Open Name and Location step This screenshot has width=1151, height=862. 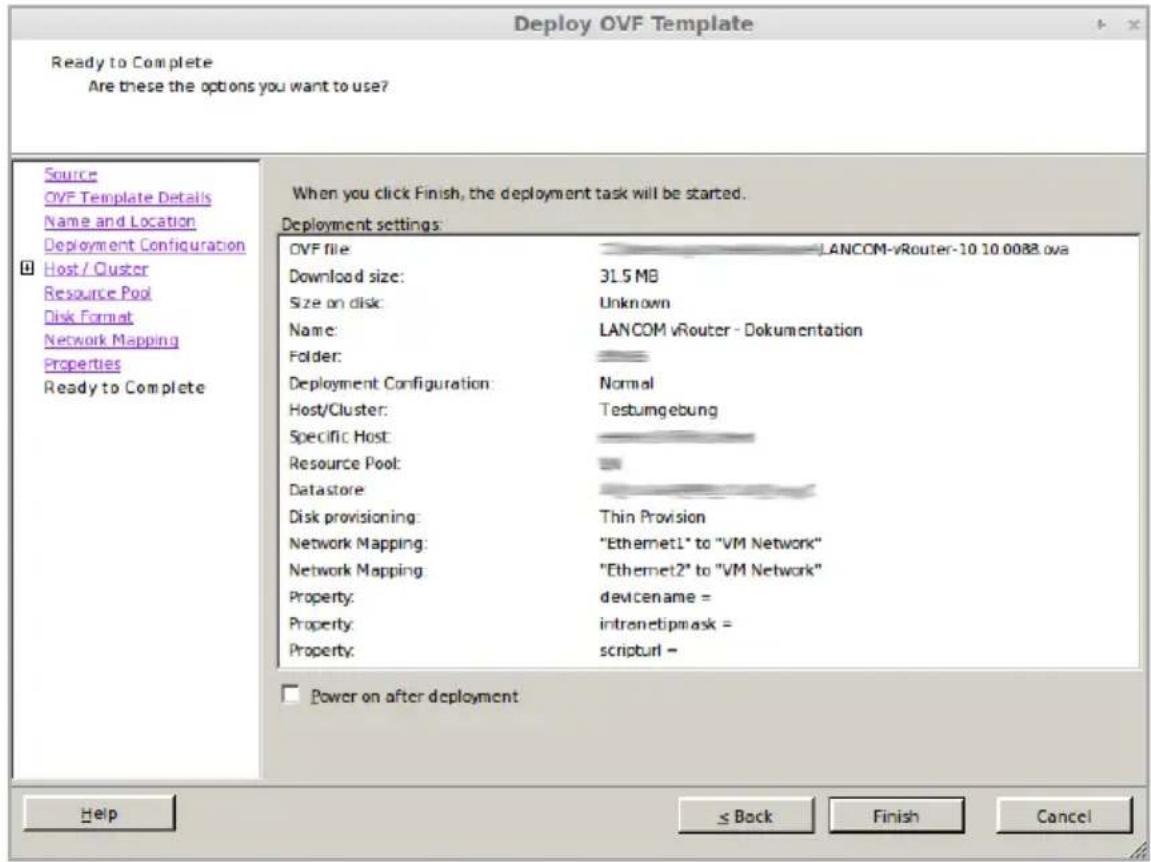point(120,222)
